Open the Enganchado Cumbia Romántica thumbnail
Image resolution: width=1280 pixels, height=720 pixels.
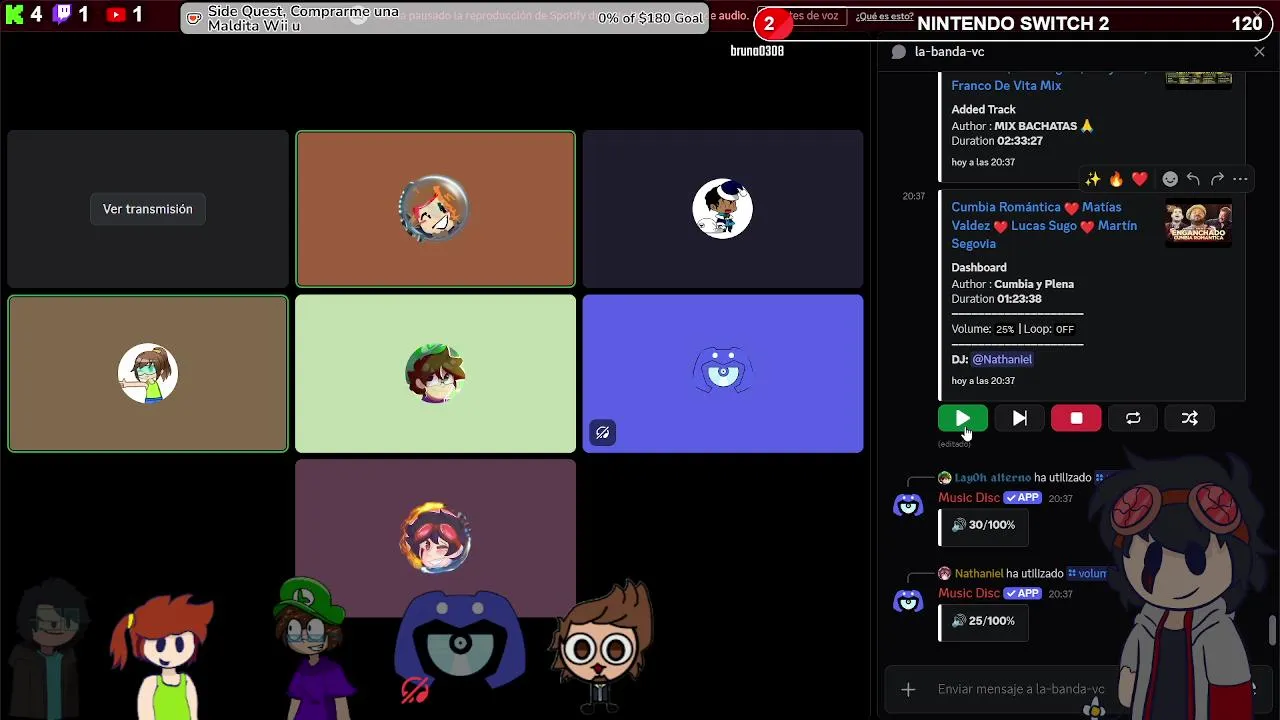click(1198, 224)
